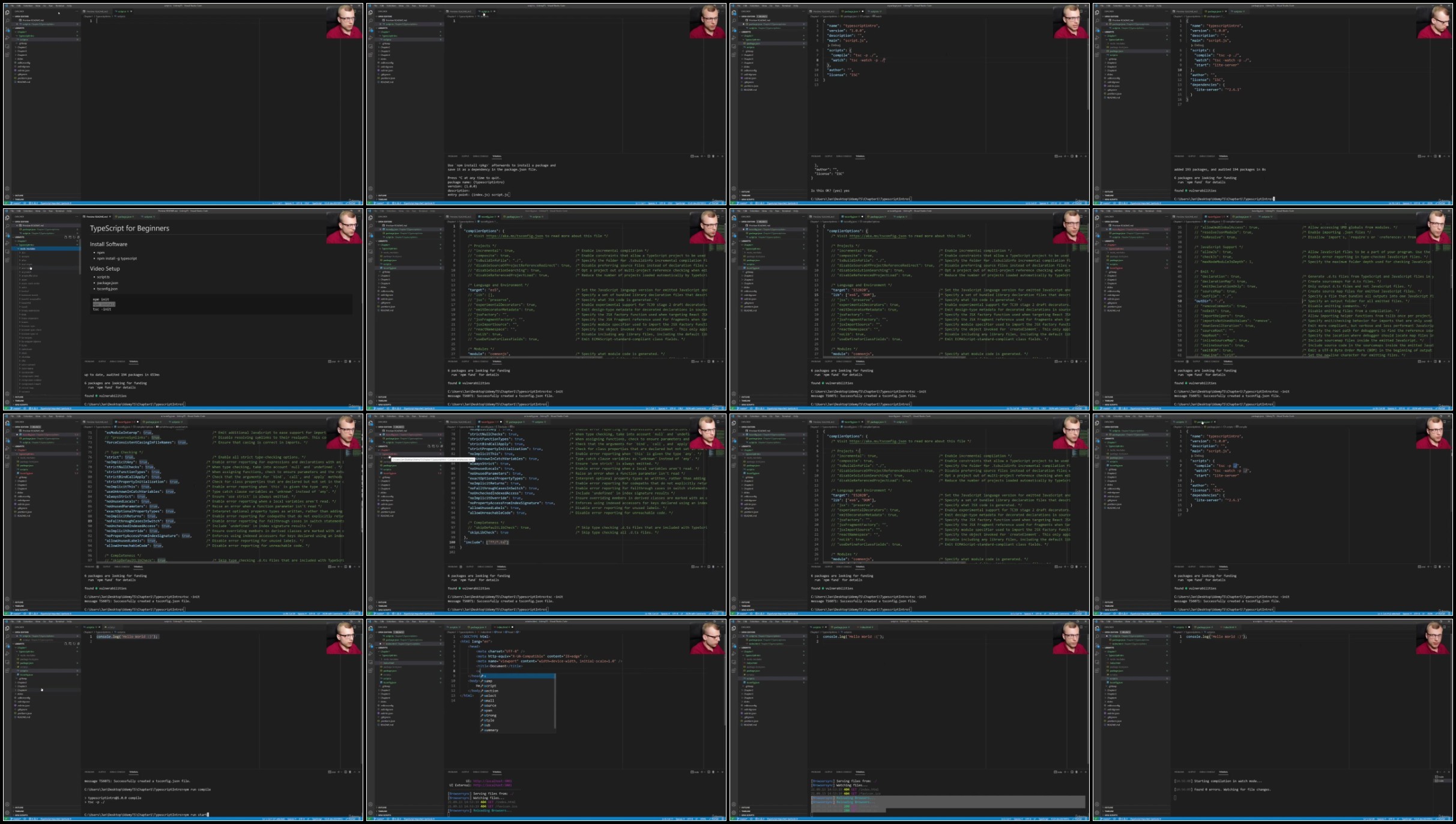
Task: Open the frame whose terminal says added 193 packages
Action: [x=1273, y=104]
